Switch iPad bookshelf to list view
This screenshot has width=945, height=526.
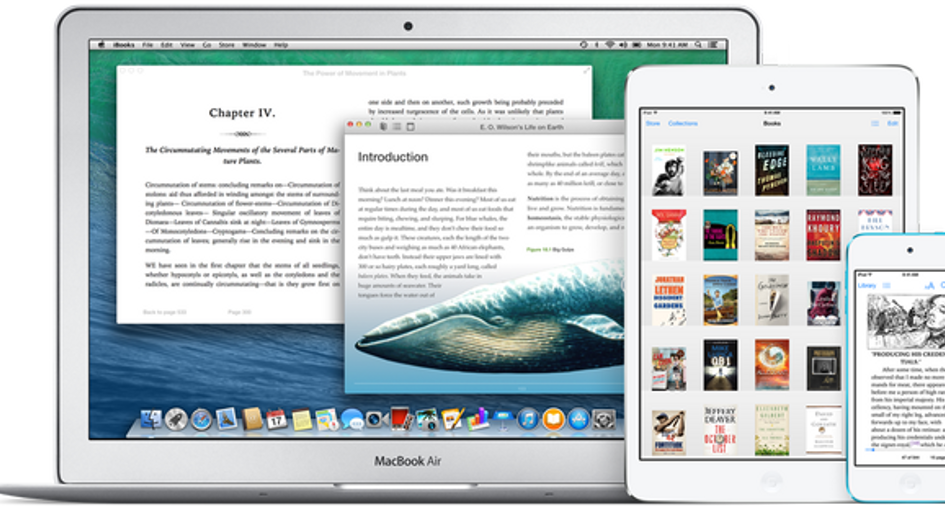[x=874, y=123]
